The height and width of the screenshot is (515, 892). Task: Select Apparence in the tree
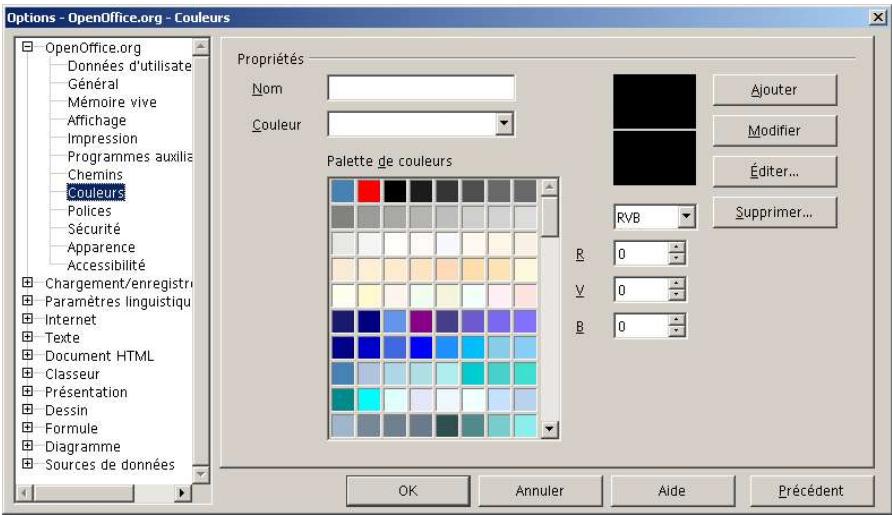pos(101,248)
